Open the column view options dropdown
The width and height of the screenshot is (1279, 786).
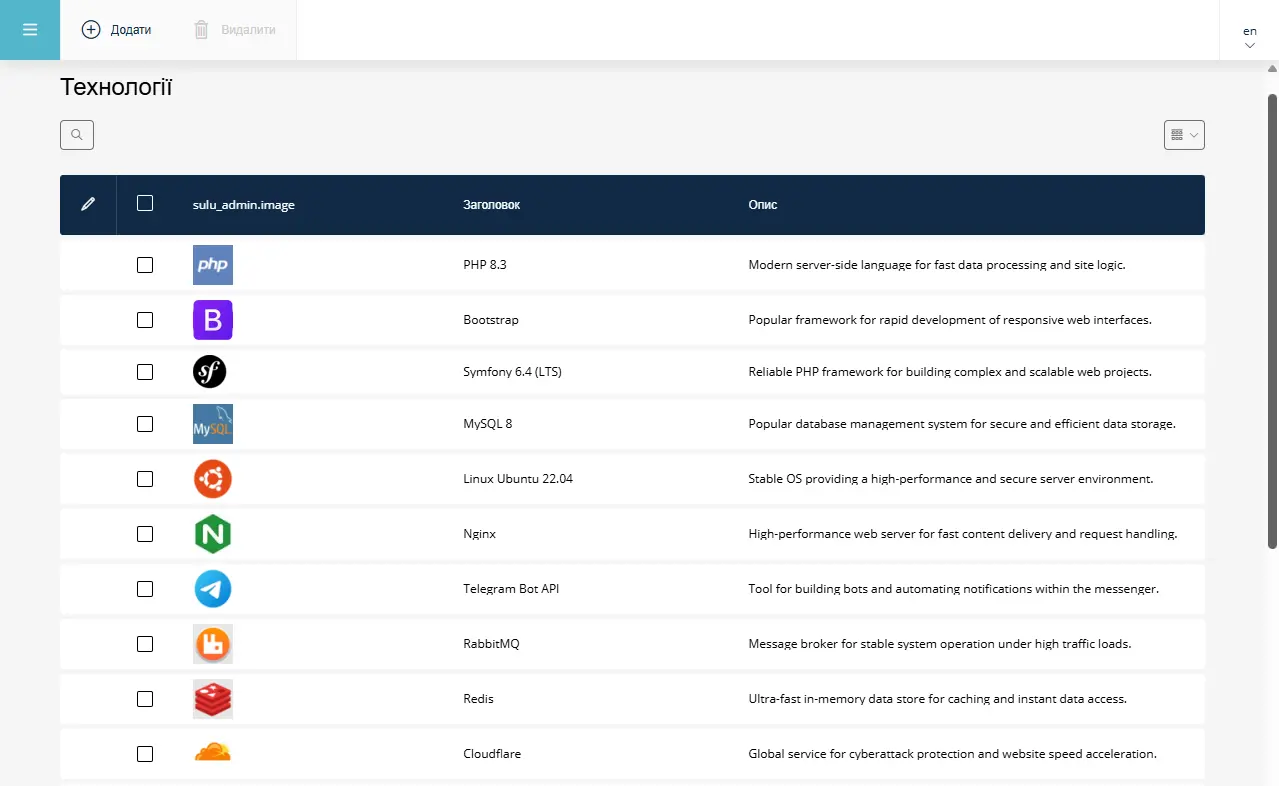[1184, 135]
